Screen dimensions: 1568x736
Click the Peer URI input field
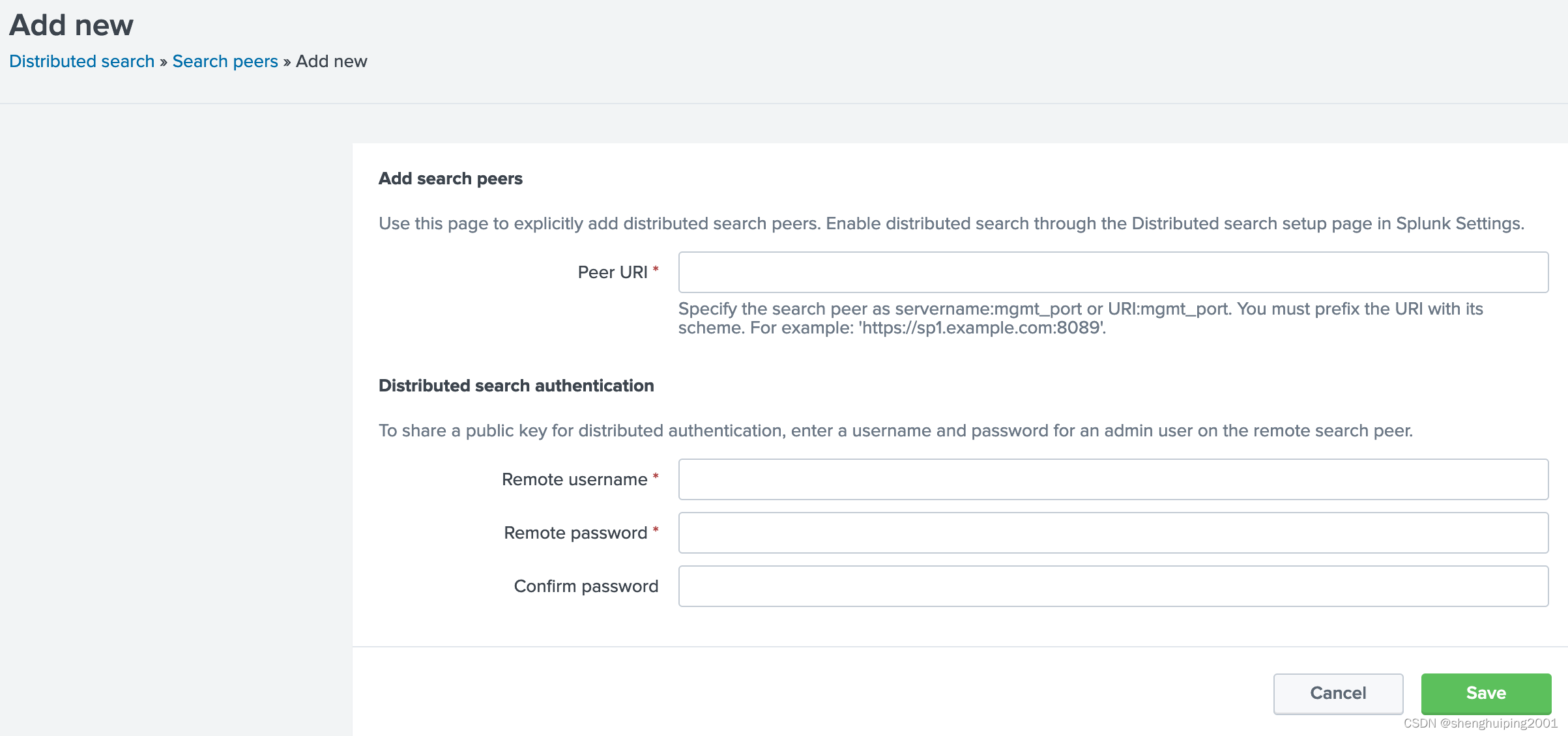[x=1111, y=272]
